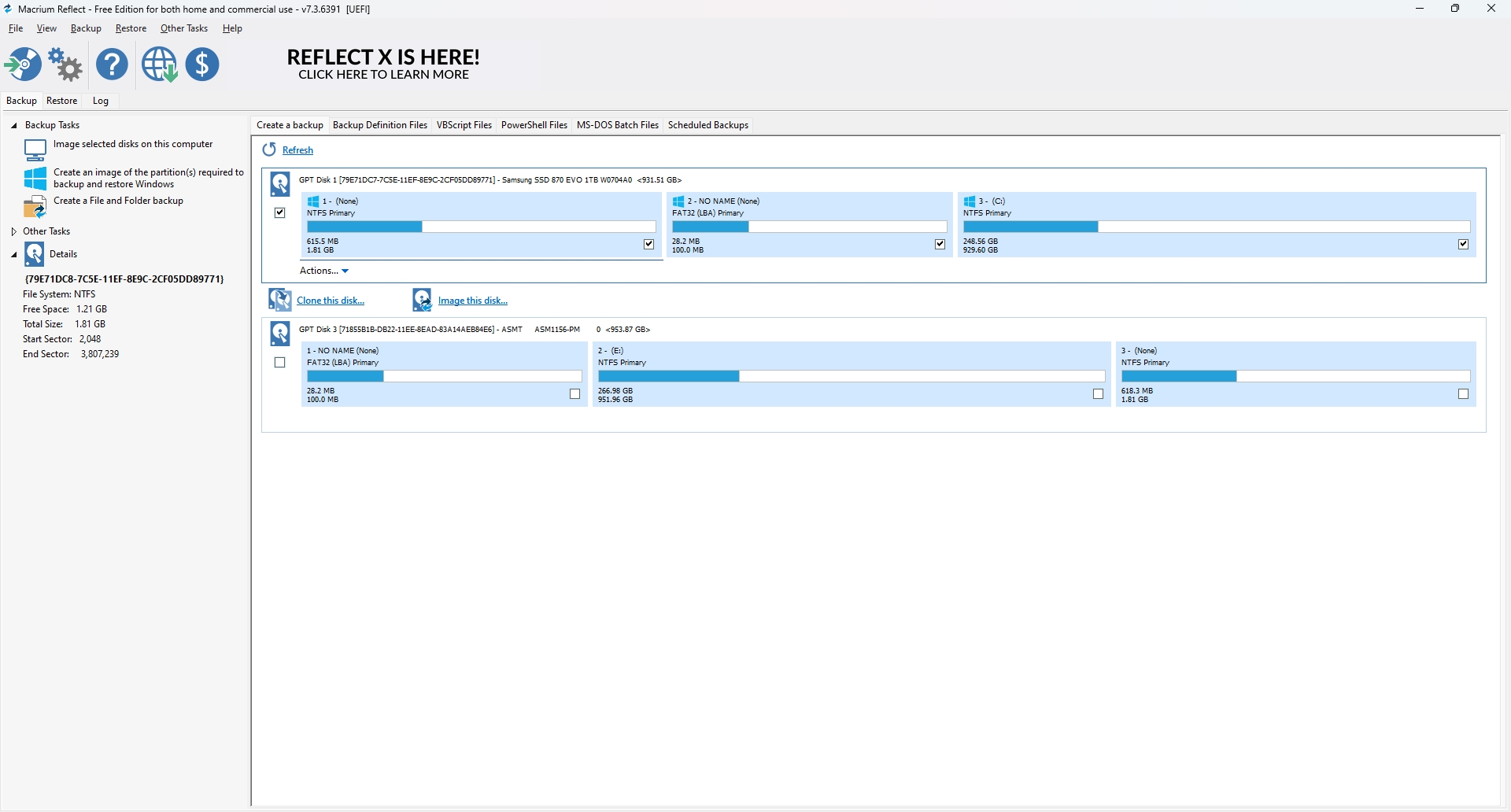Image resolution: width=1511 pixels, height=812 pixels.
Task: Select the Disk 3 NO NAME FAT32 partition block
Action: 445,374
